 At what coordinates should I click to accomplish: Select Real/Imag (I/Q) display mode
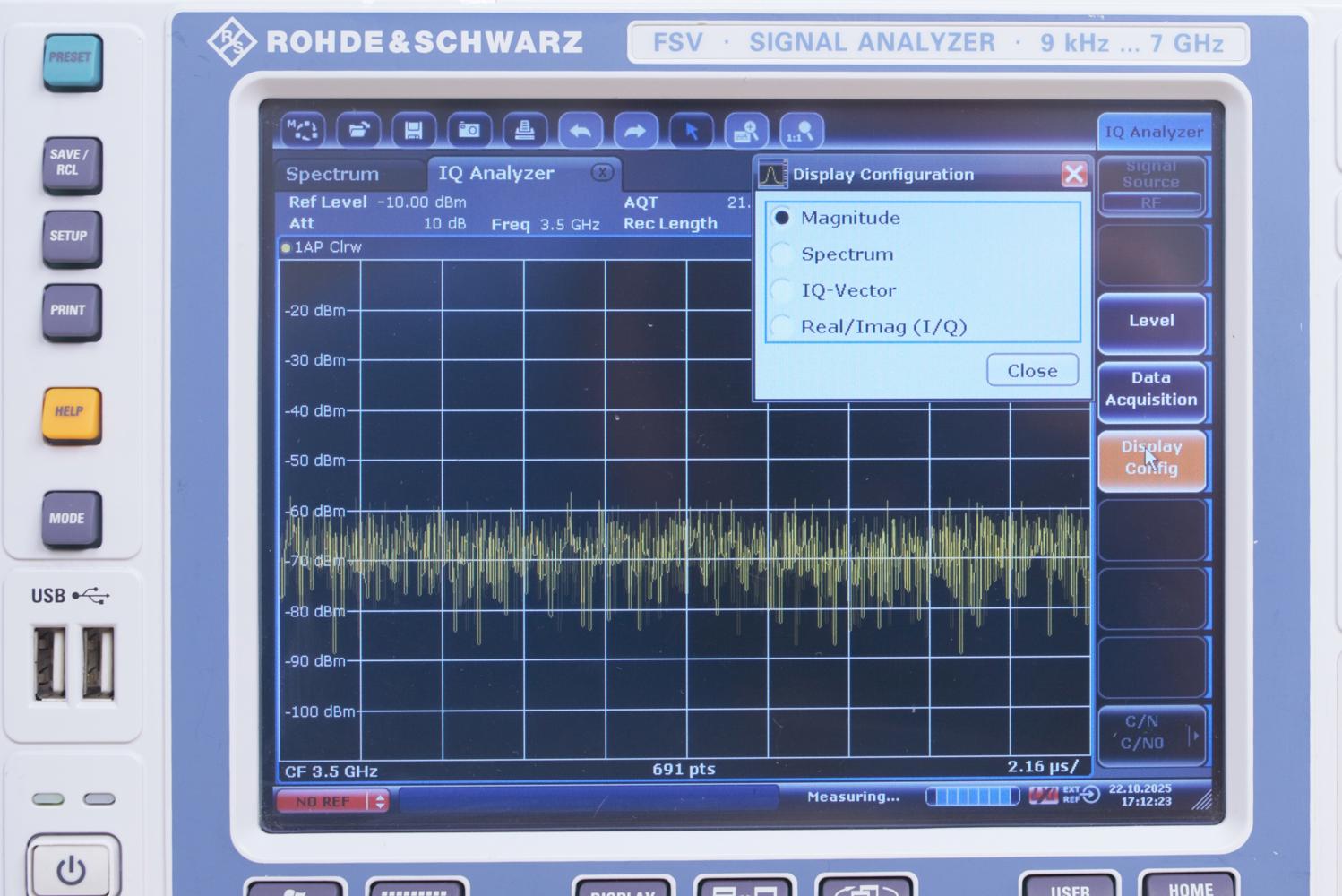click(x=780, y=326)
